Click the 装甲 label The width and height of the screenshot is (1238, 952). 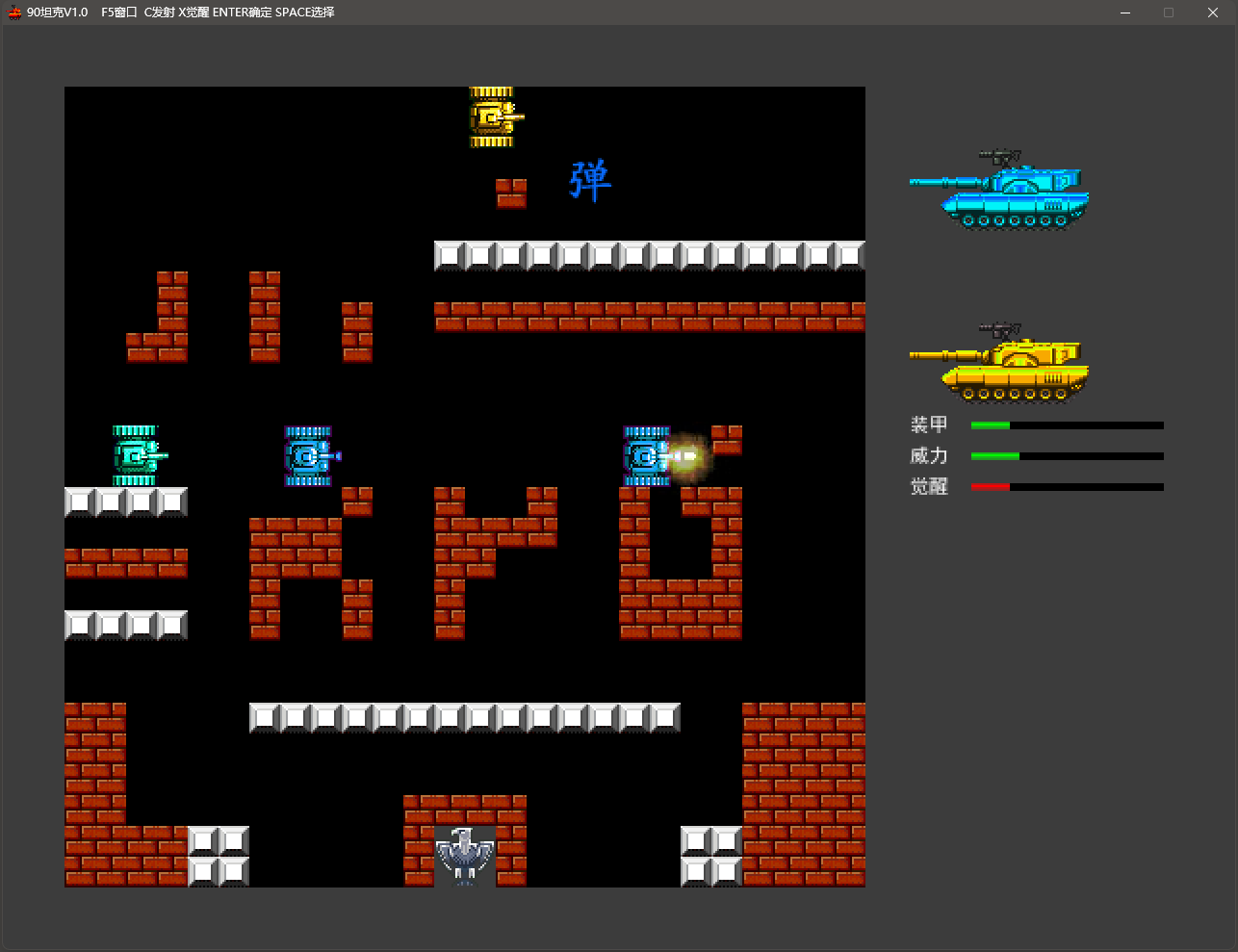929,425
